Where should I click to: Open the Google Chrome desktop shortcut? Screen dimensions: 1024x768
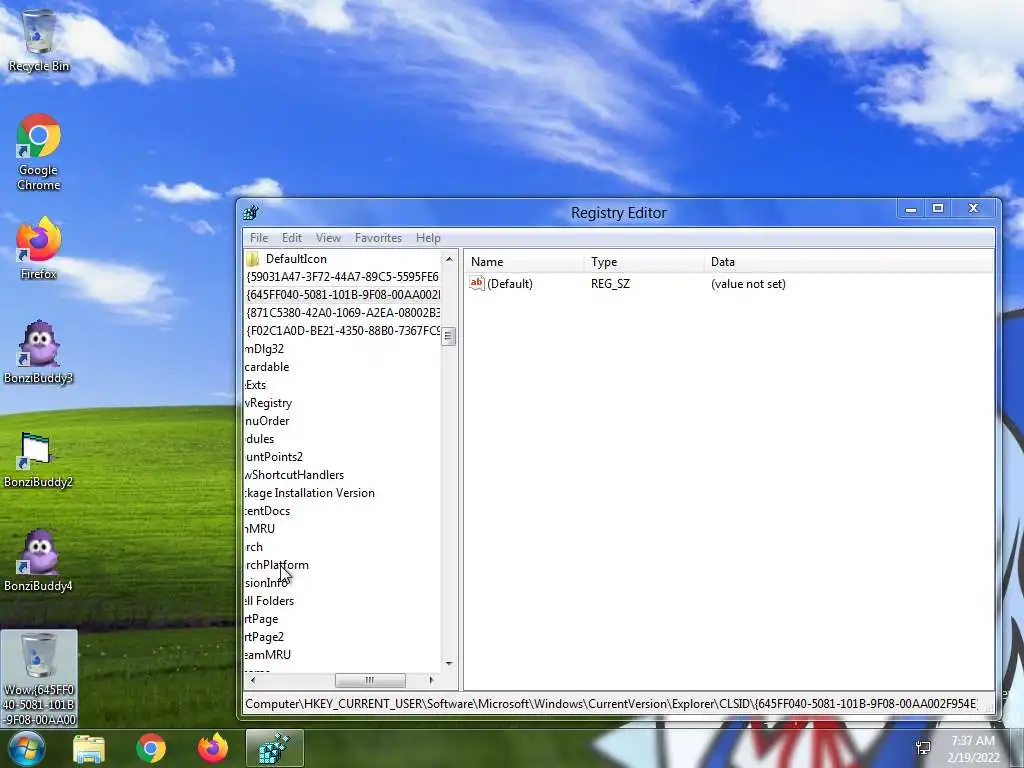(x=39, y=152)
